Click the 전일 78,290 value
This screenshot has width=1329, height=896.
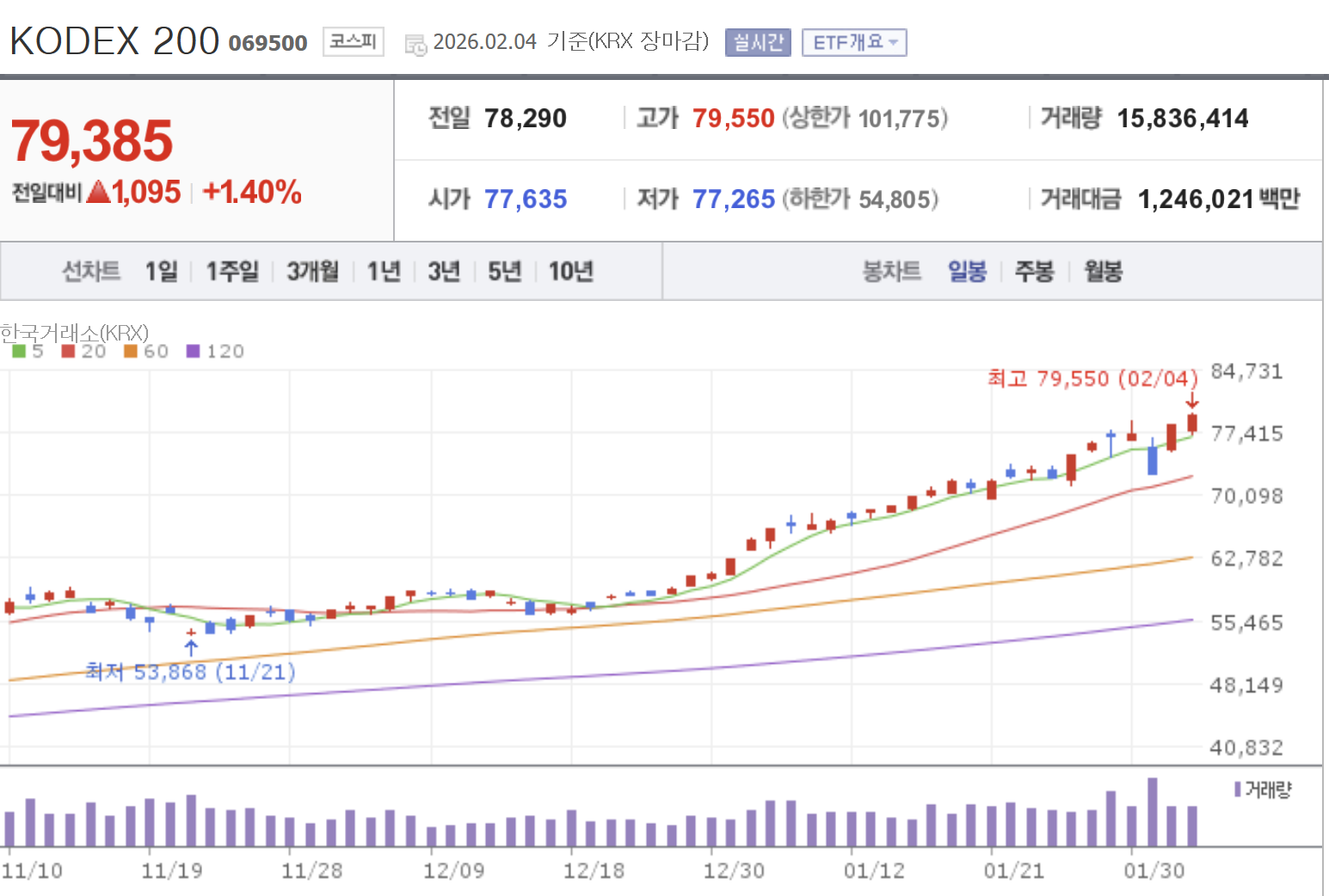click(526, 118)
